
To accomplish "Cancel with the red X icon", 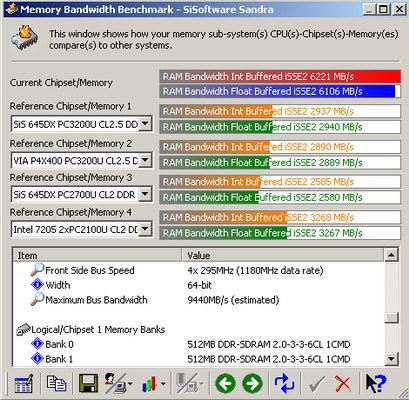I will click(343, 384).
